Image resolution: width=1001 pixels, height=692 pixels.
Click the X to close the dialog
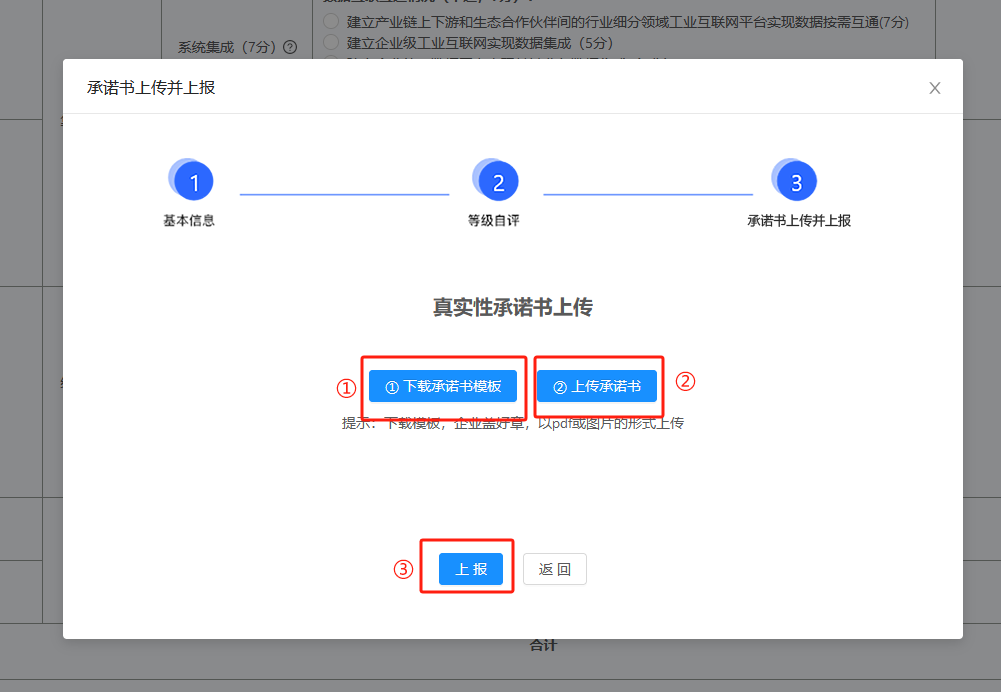[x=934, y=88]
